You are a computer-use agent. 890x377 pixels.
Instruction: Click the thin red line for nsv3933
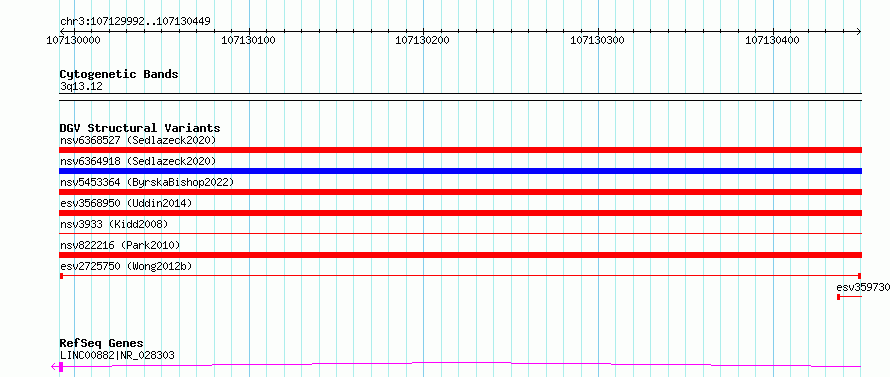[460, 233]
